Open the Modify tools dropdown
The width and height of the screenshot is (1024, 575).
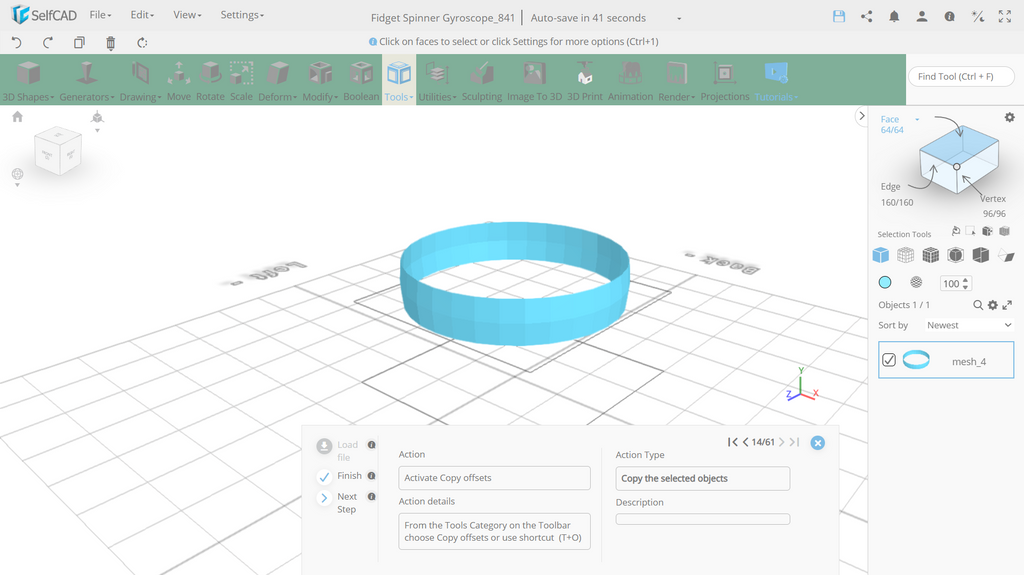tap(320, 80)
